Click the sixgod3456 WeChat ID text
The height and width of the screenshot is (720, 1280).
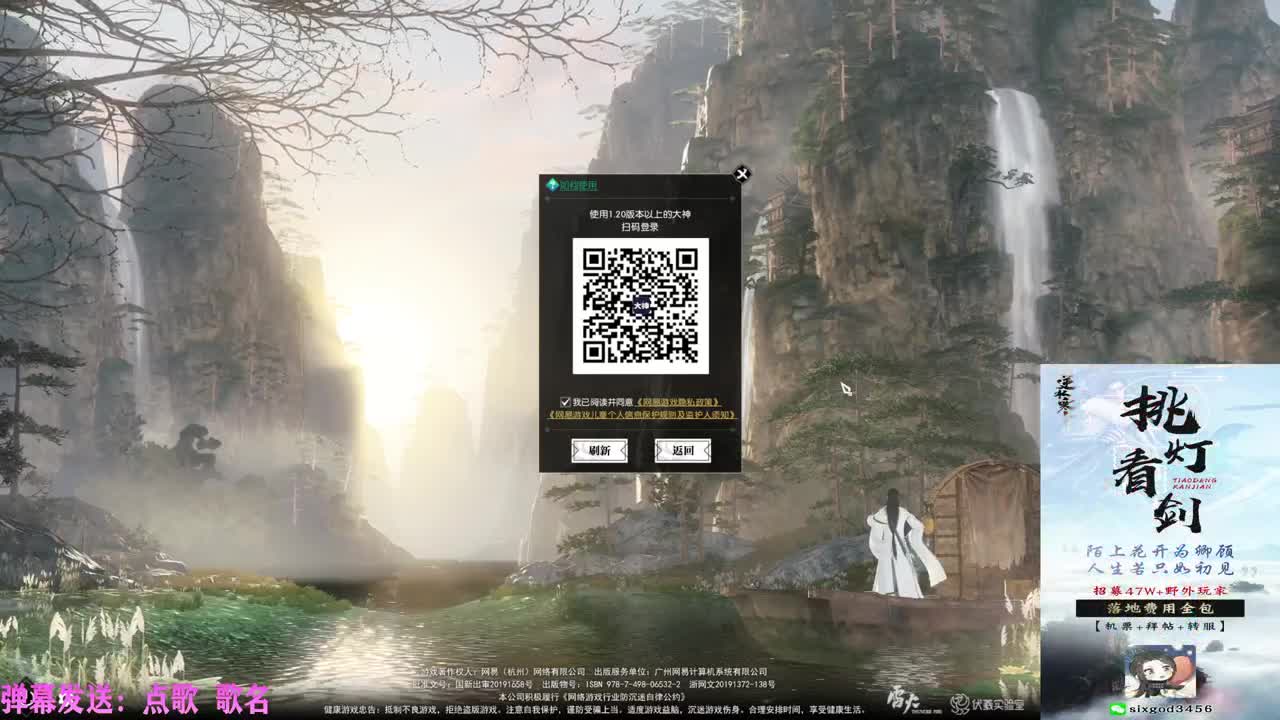(1170, 708)
